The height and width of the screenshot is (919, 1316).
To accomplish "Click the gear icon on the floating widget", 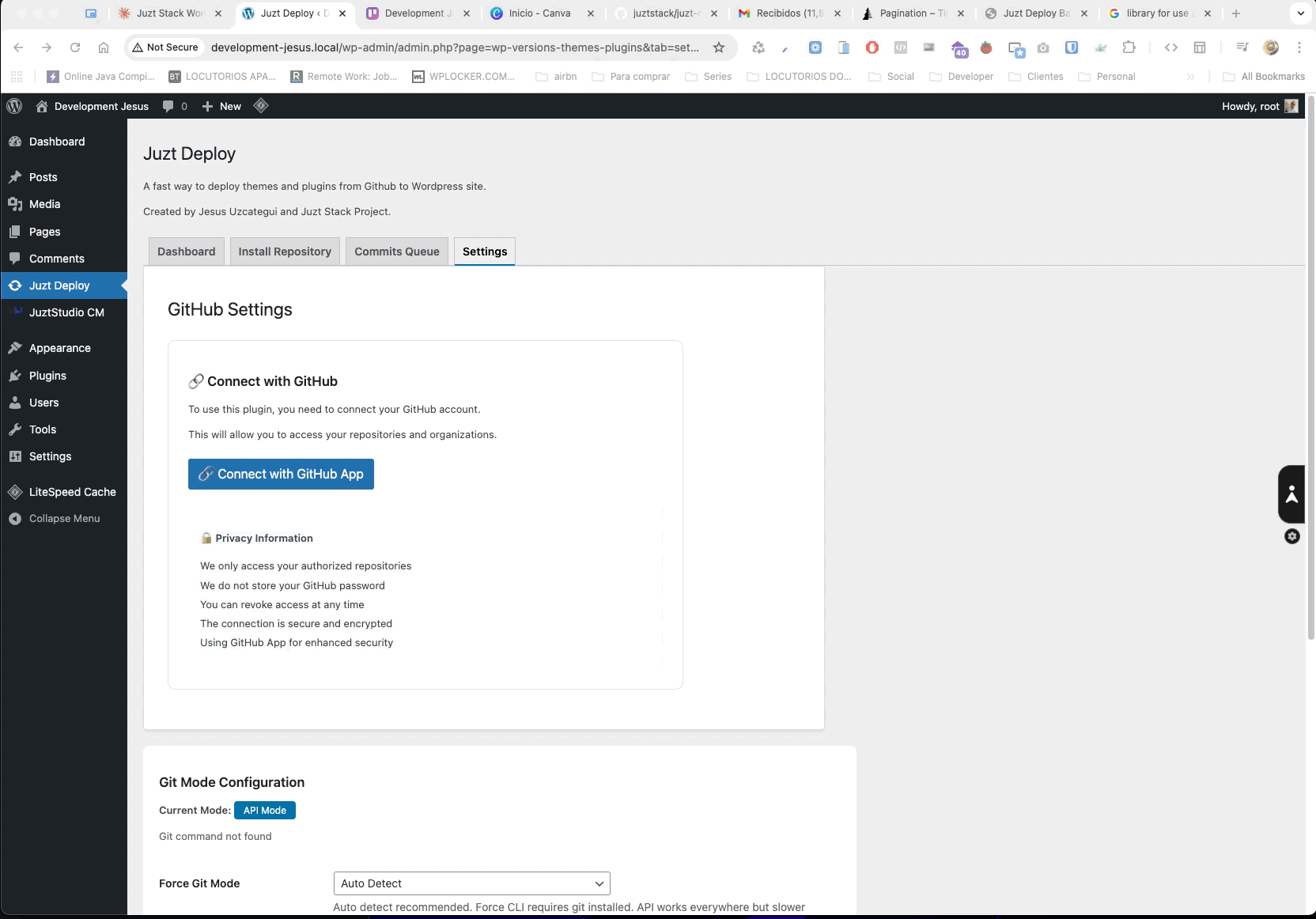I will pos(1291,536).
